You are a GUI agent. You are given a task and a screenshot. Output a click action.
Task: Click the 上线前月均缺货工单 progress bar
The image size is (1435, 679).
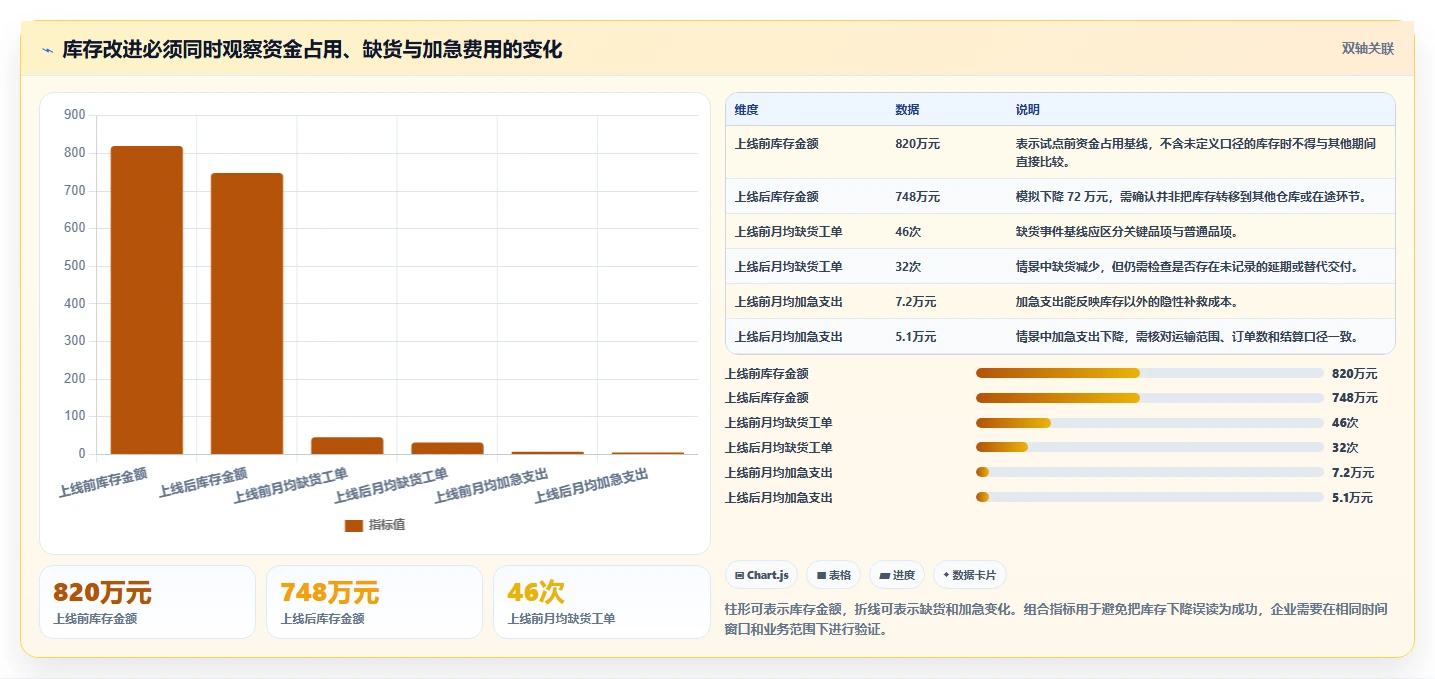click(1150, 423)
